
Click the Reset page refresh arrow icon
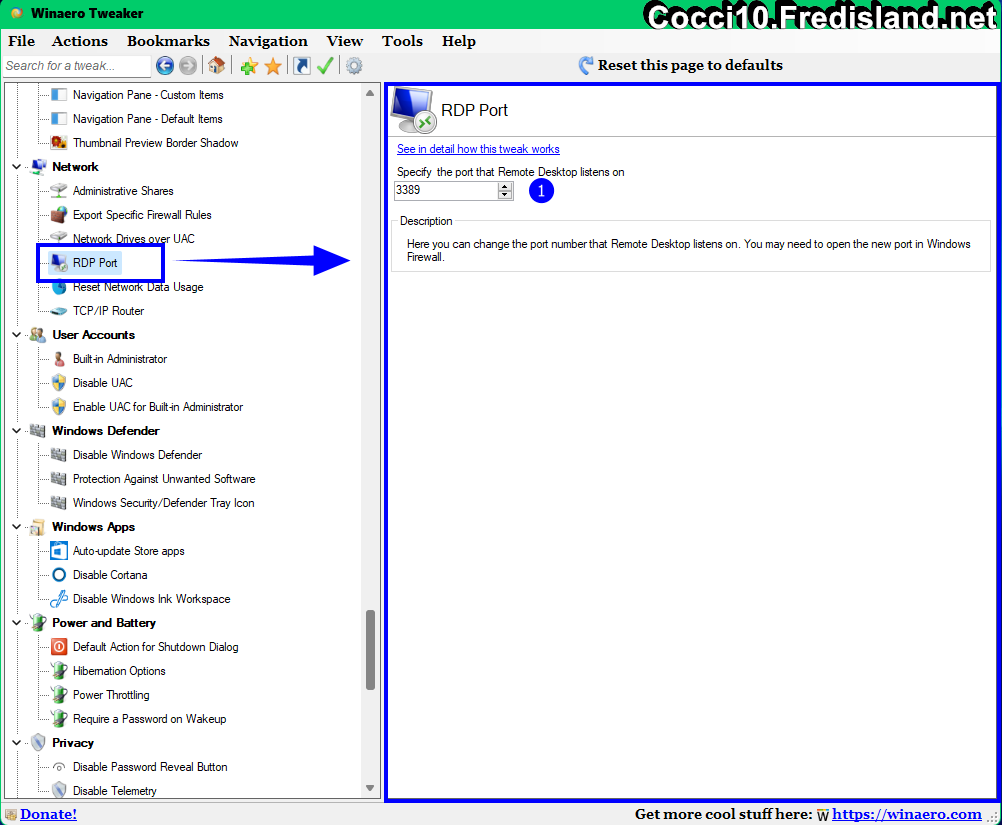pyautogui.click(x=586, y=65)
